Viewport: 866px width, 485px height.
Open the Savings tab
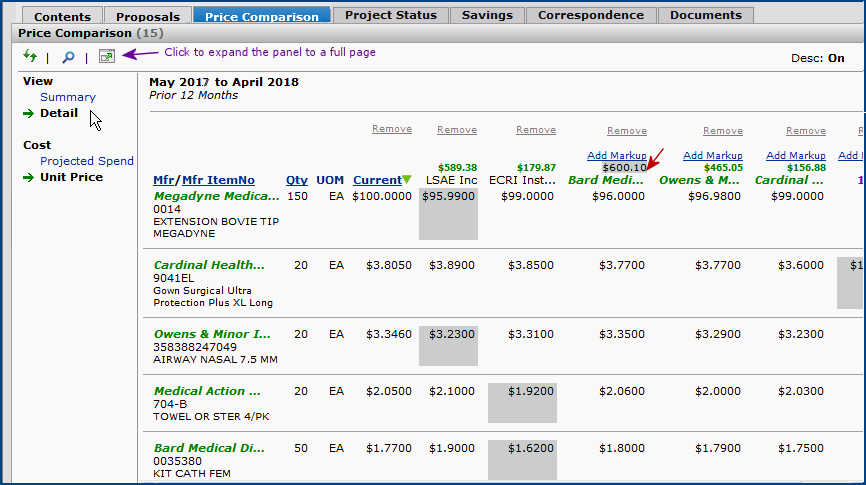488,15
